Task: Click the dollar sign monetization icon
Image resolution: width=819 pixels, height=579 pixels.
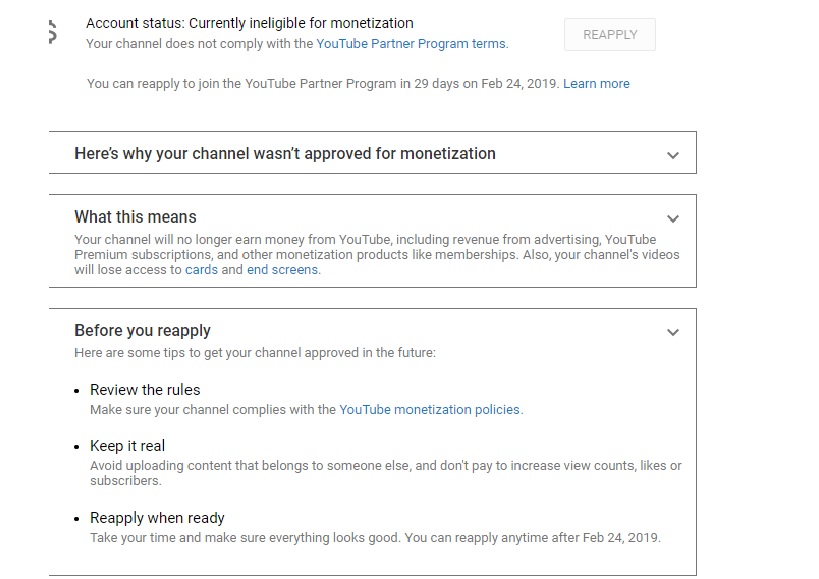Action: click(x=52, y=33)
